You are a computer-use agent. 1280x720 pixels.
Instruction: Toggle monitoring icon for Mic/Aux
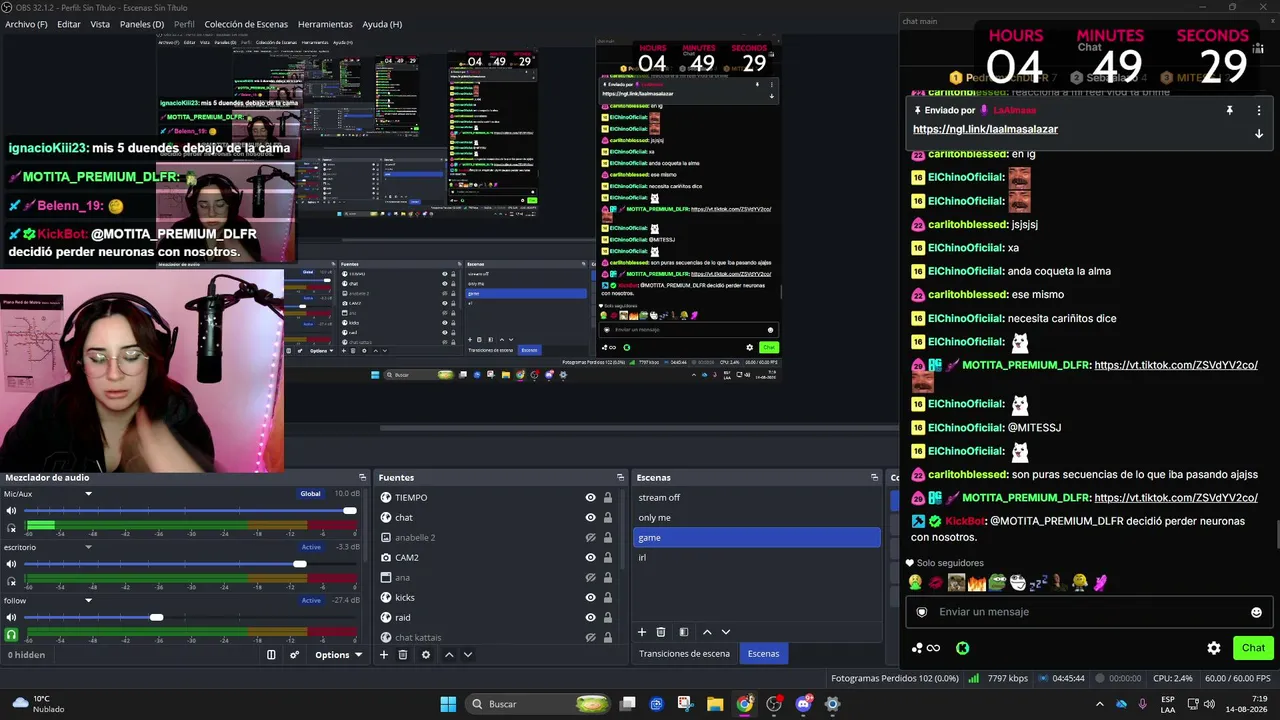[12, 528]
